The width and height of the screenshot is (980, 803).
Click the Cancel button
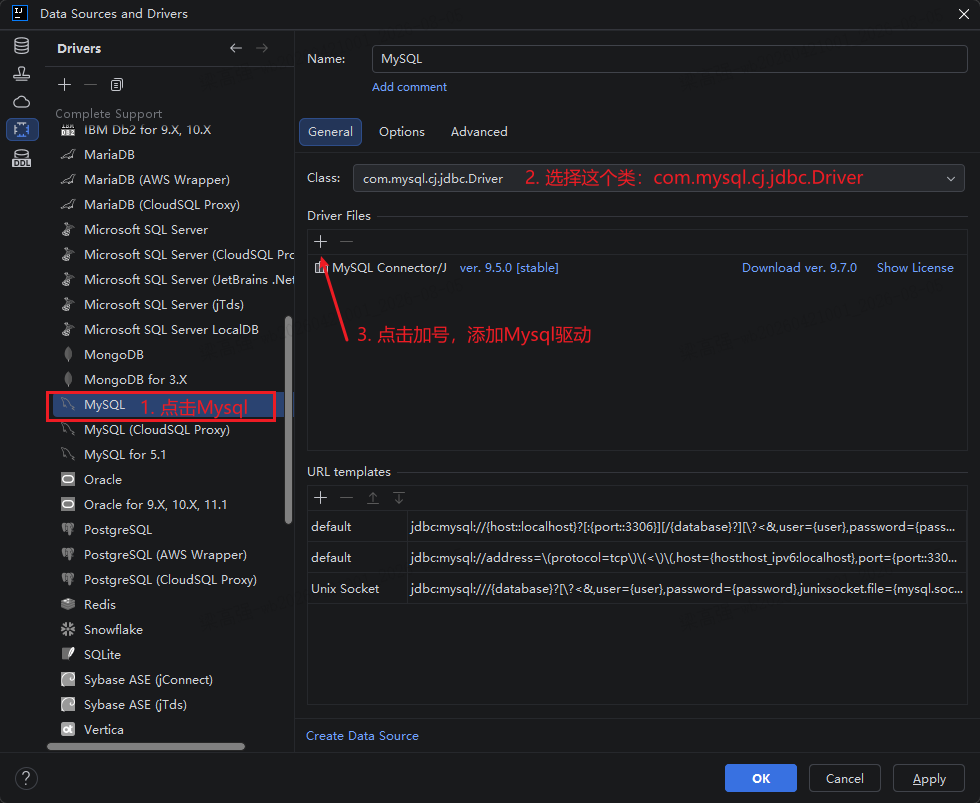click(x=844, y=778)
